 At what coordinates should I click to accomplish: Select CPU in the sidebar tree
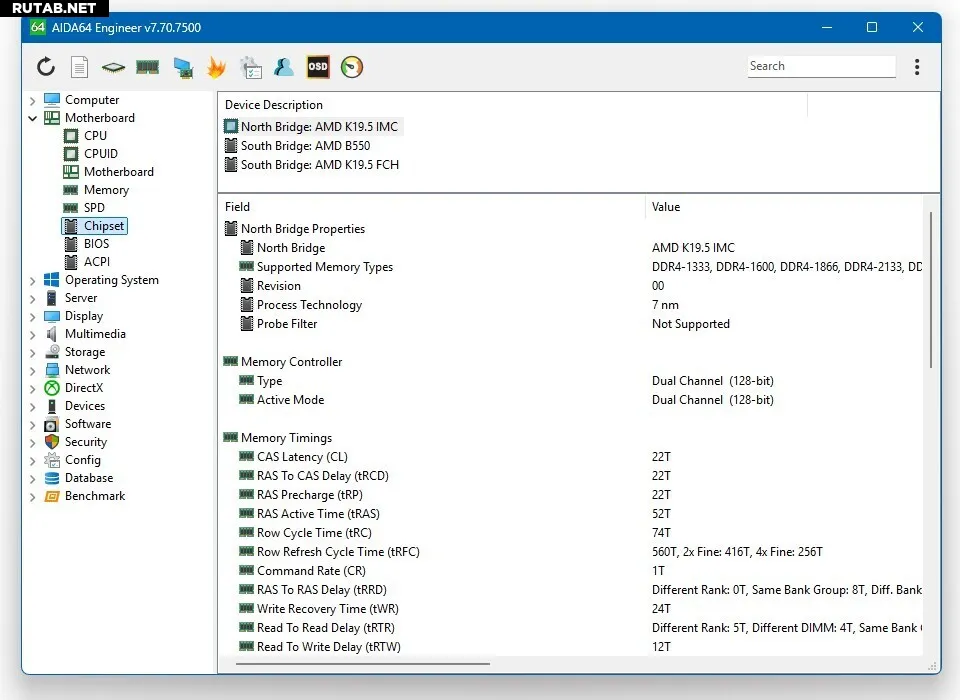point(86,136)
